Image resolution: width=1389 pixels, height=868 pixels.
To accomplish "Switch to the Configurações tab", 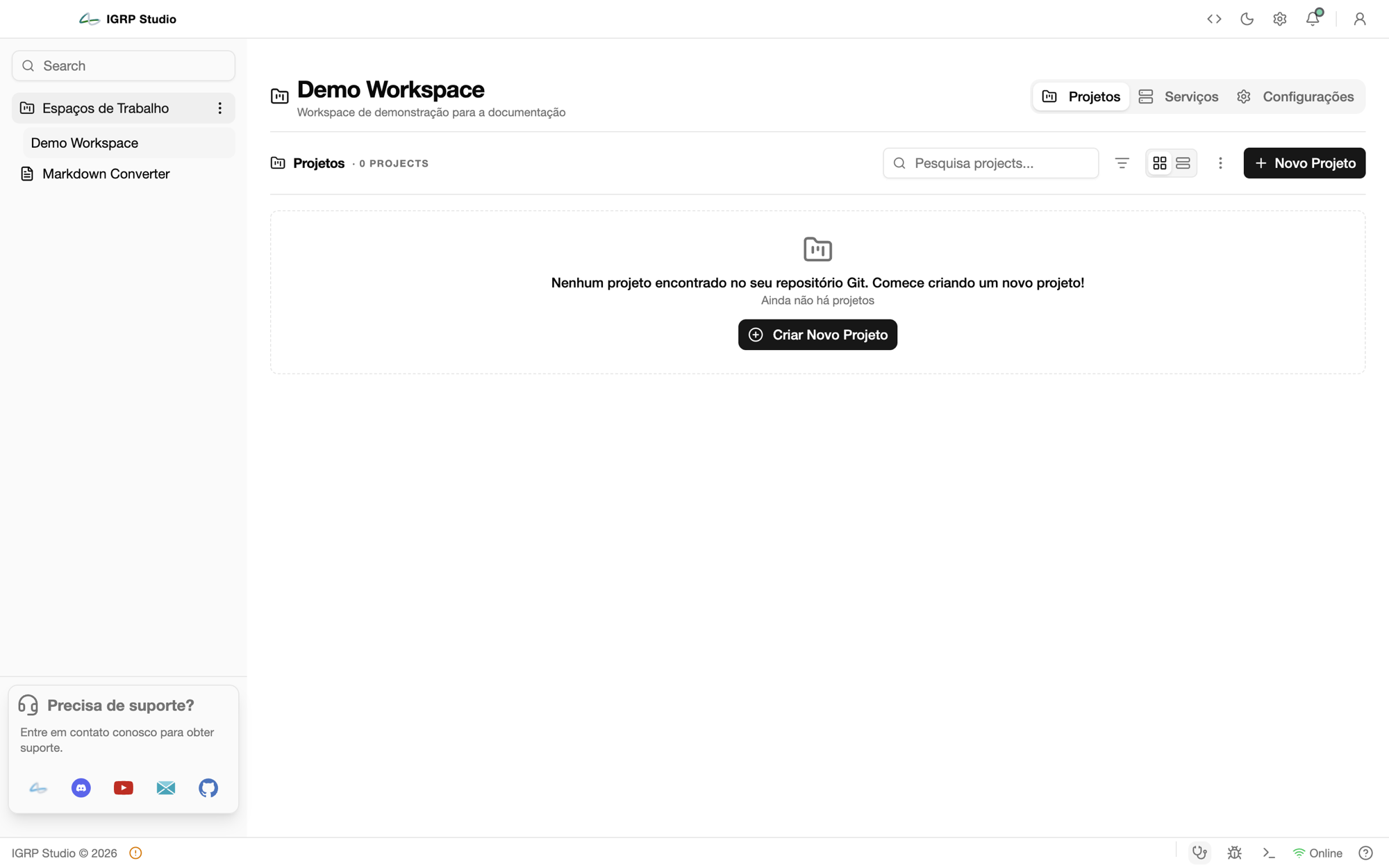I will pyautogui.click(x=1296, y=97).
